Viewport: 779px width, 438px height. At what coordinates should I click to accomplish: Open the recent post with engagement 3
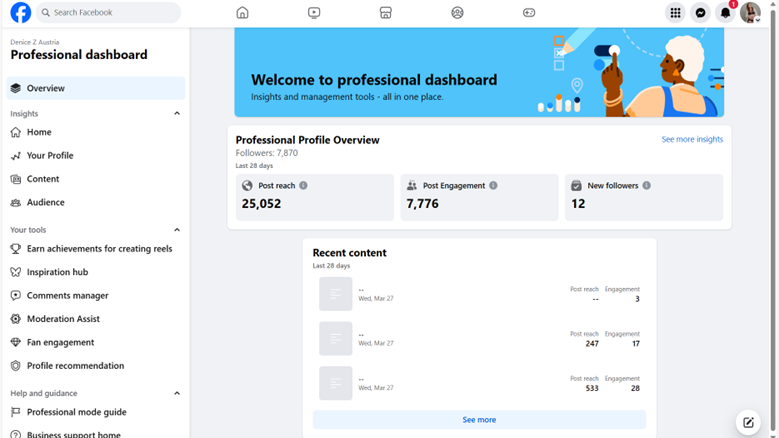[479, 294]
